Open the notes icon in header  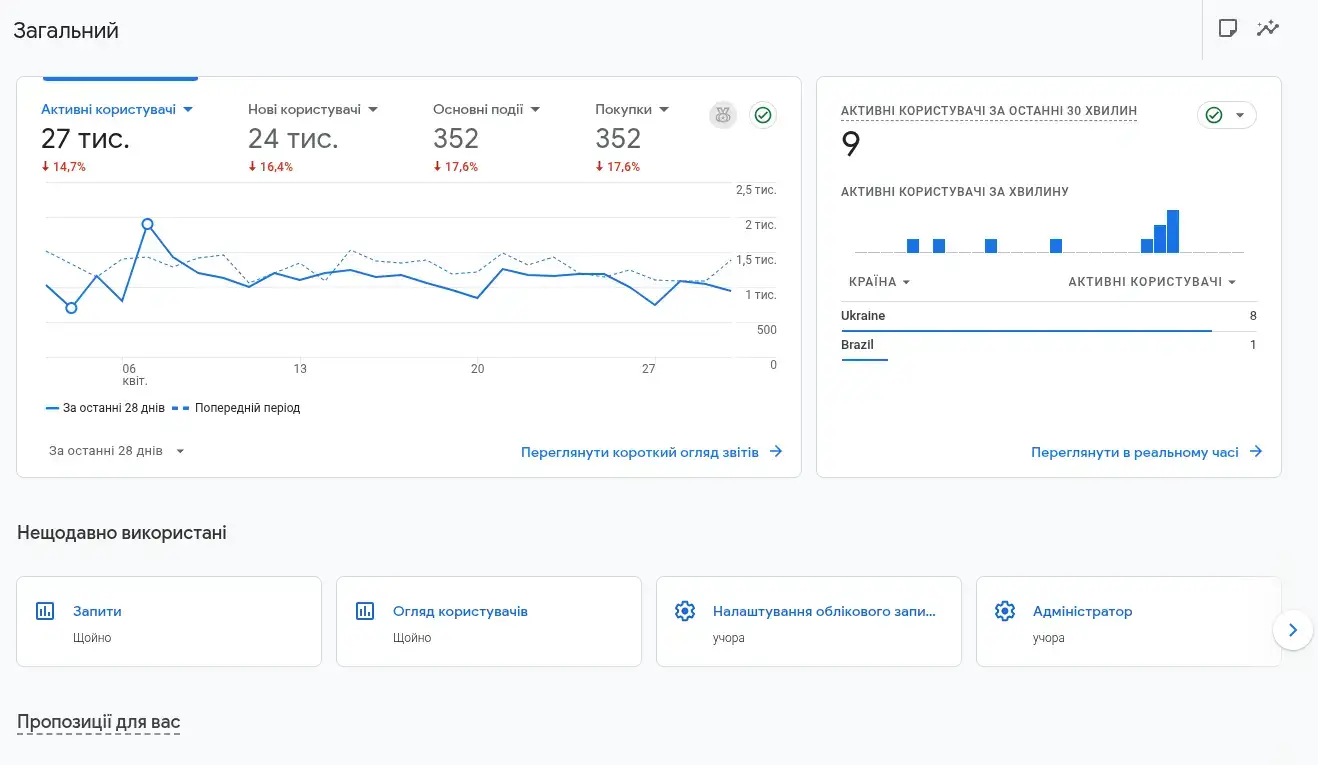[x=1228, y=28]
